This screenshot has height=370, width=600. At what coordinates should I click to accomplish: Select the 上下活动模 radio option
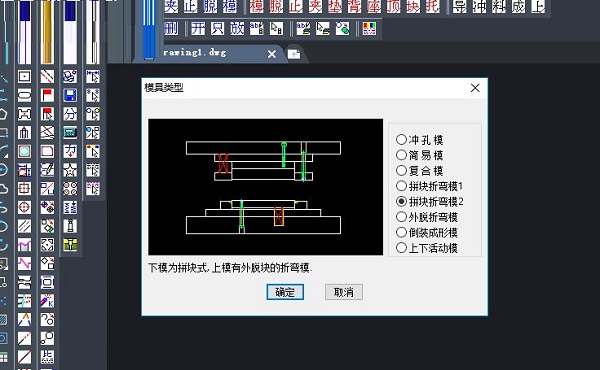(427, 248)
